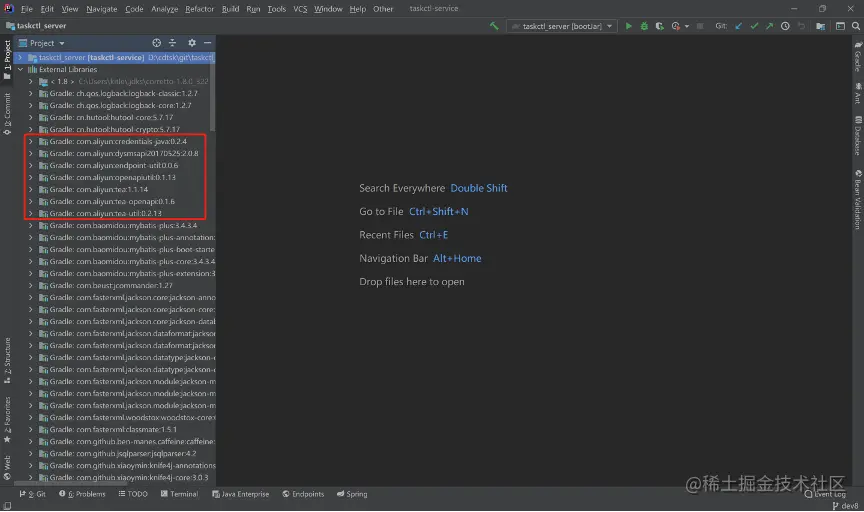Open the taskctl_server [bootJar] run configuration dropdown
The image size is (864, 512).
point(561,26)
